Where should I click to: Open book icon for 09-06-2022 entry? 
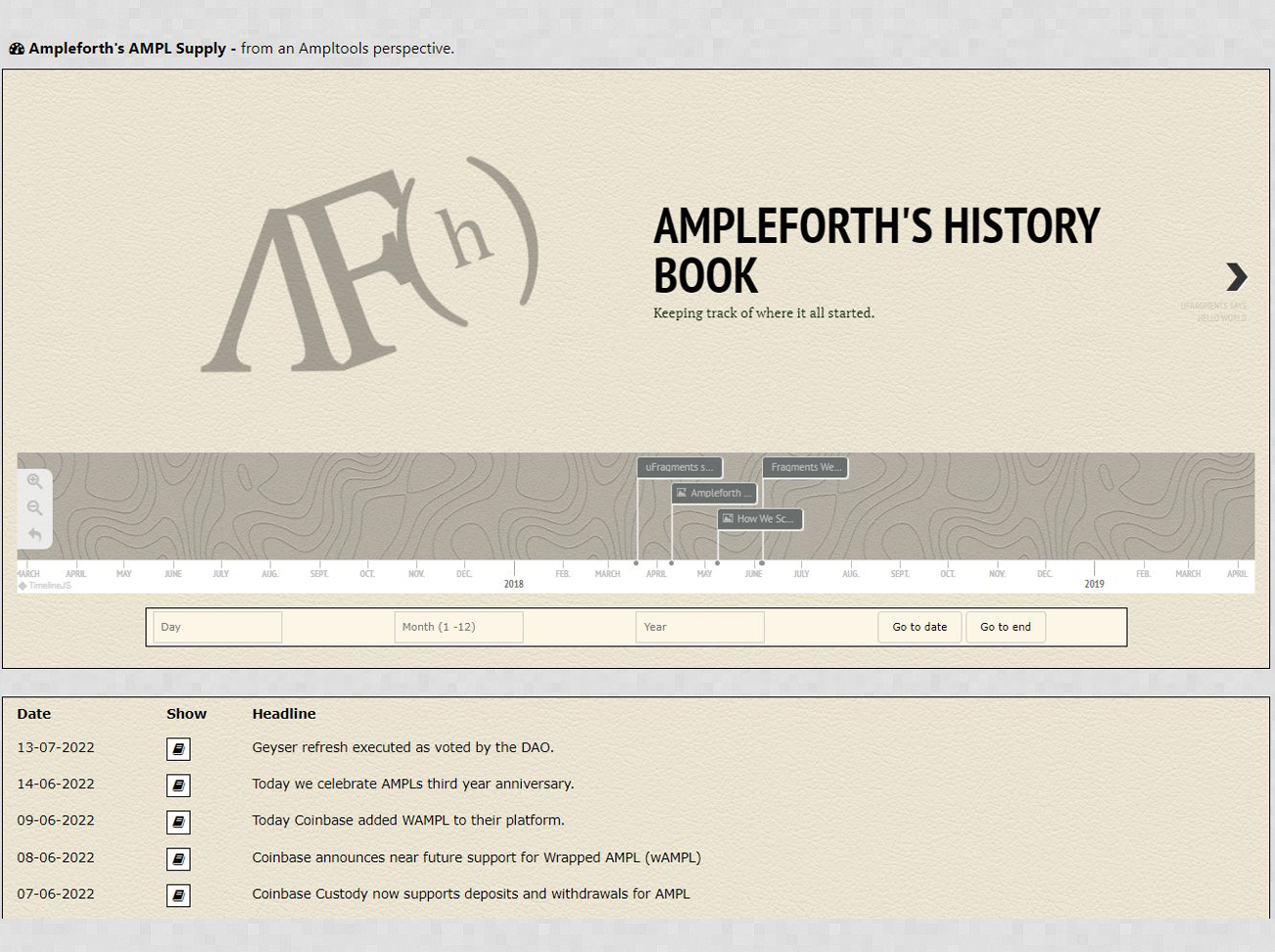(x=178, y=823)
